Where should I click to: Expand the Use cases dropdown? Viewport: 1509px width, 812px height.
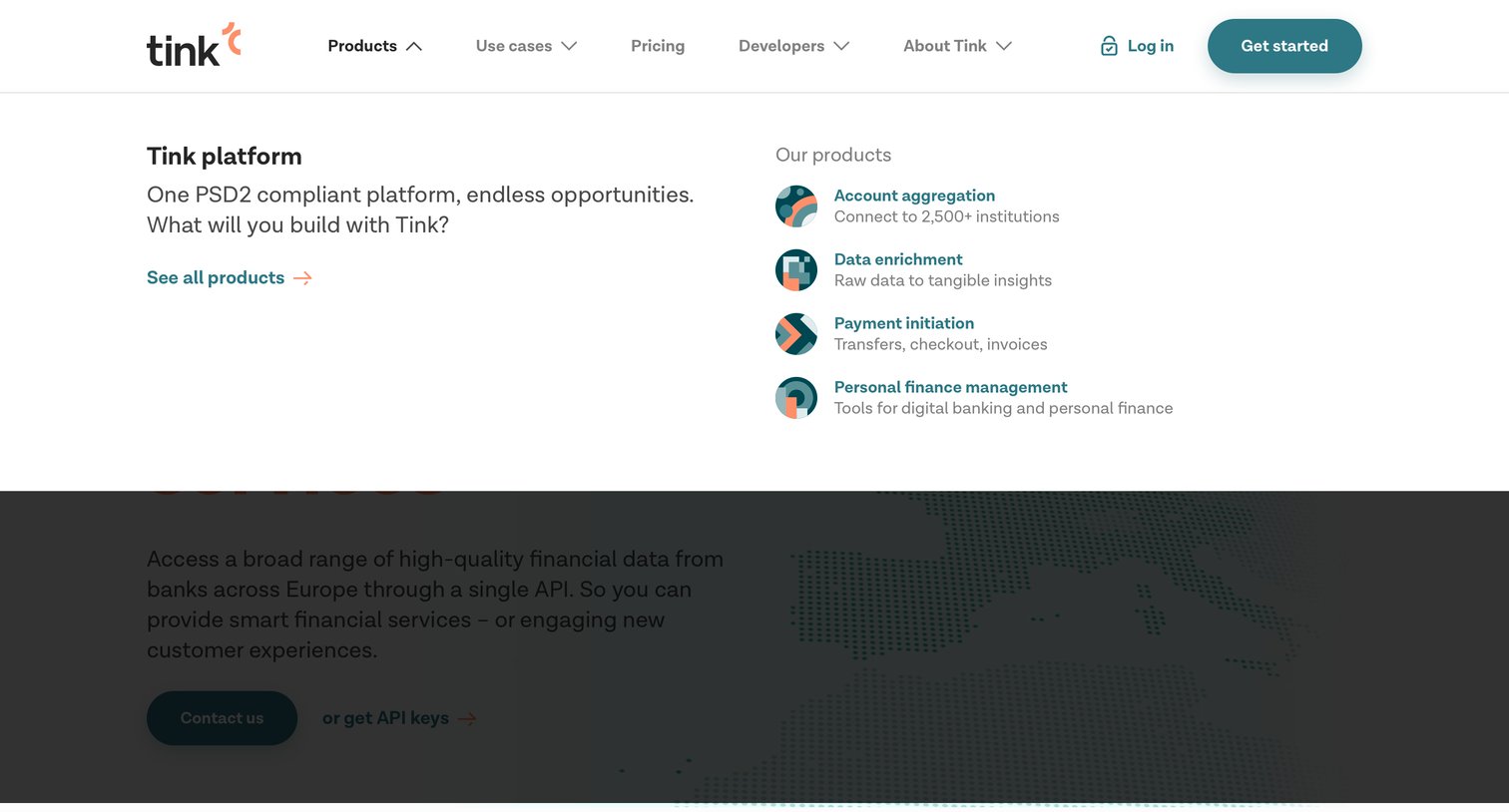click(526, 46)
